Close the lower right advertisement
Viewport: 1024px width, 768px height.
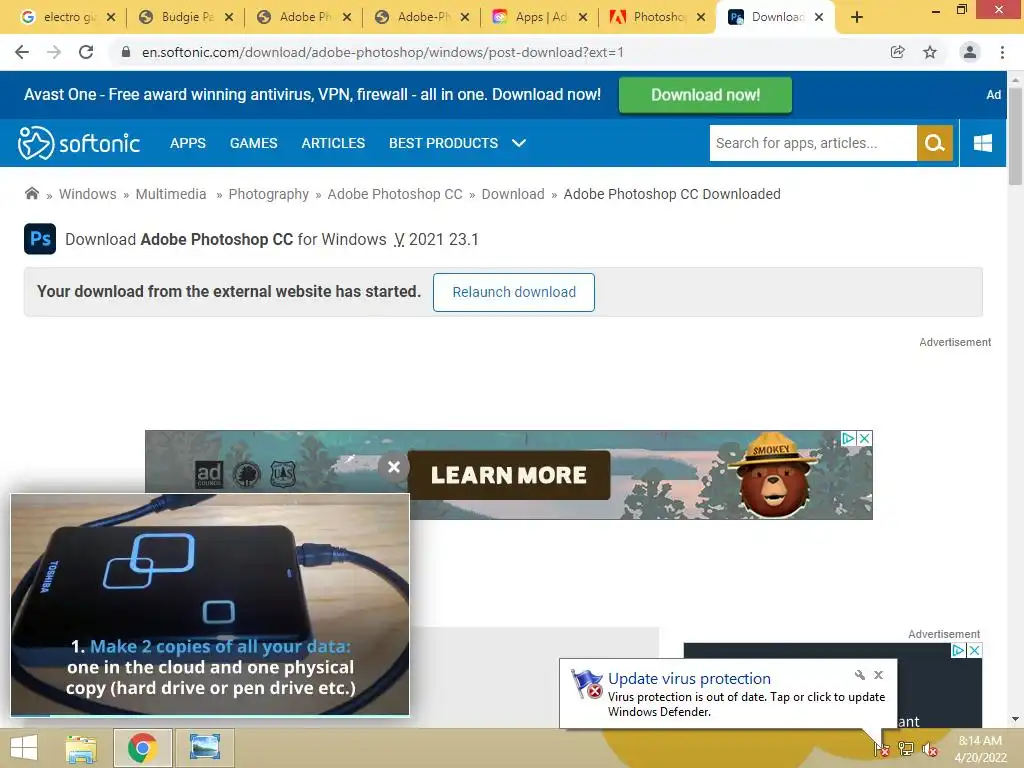point(974,650)
